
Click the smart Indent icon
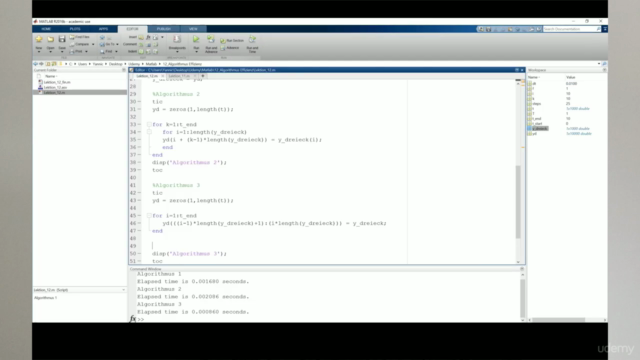point(141,52)
